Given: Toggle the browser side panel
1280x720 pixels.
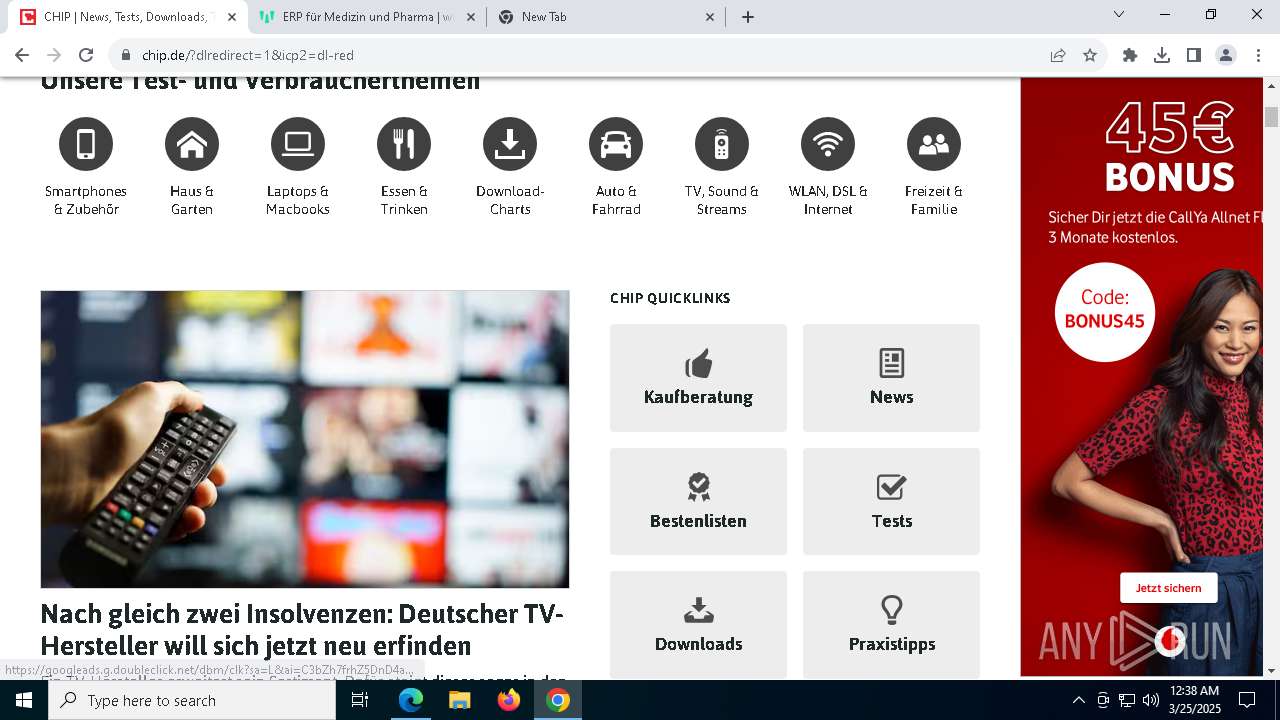Looking at the screenshot, I should point(1194,55).
